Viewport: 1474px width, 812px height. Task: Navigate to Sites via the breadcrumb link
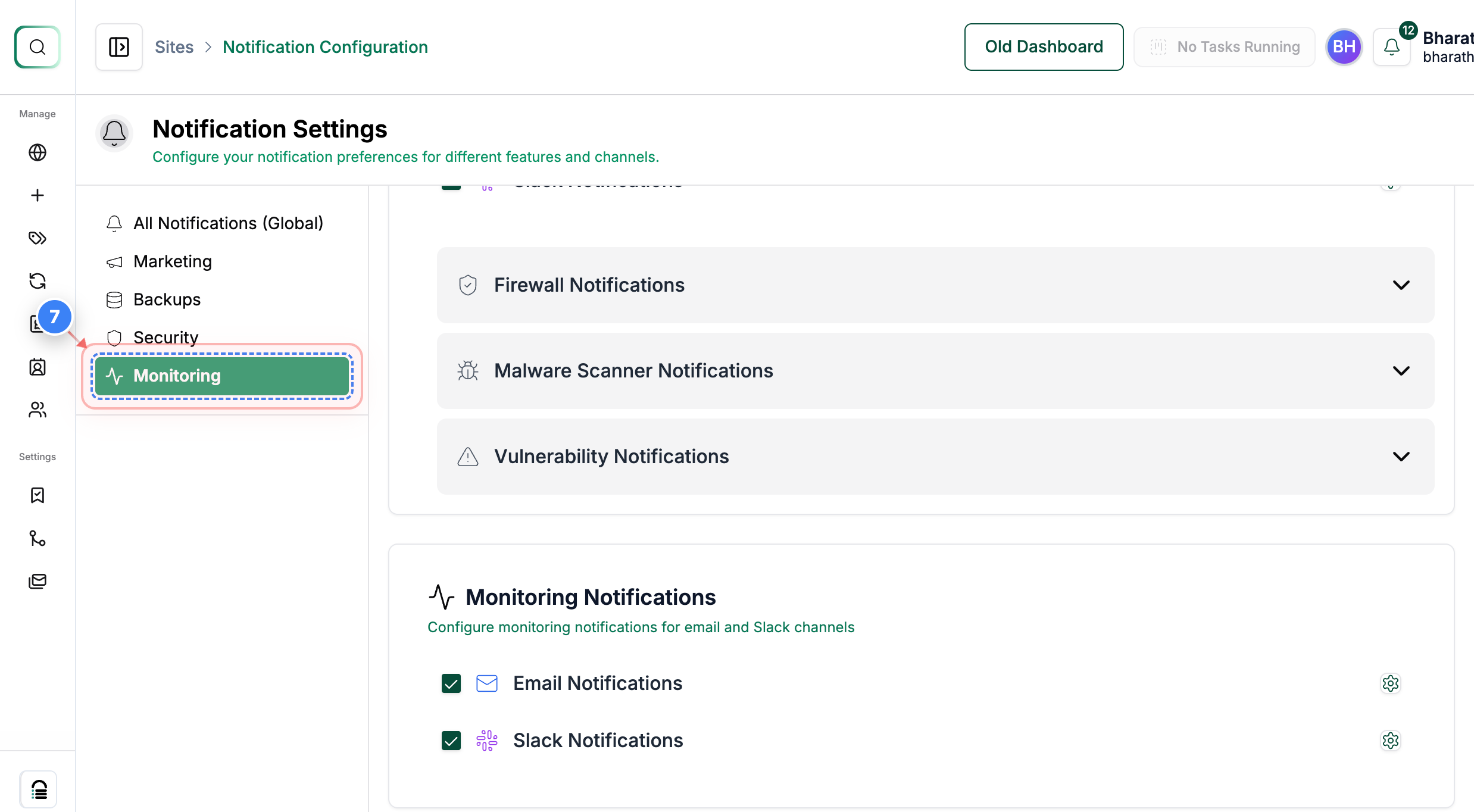point(174,46)
